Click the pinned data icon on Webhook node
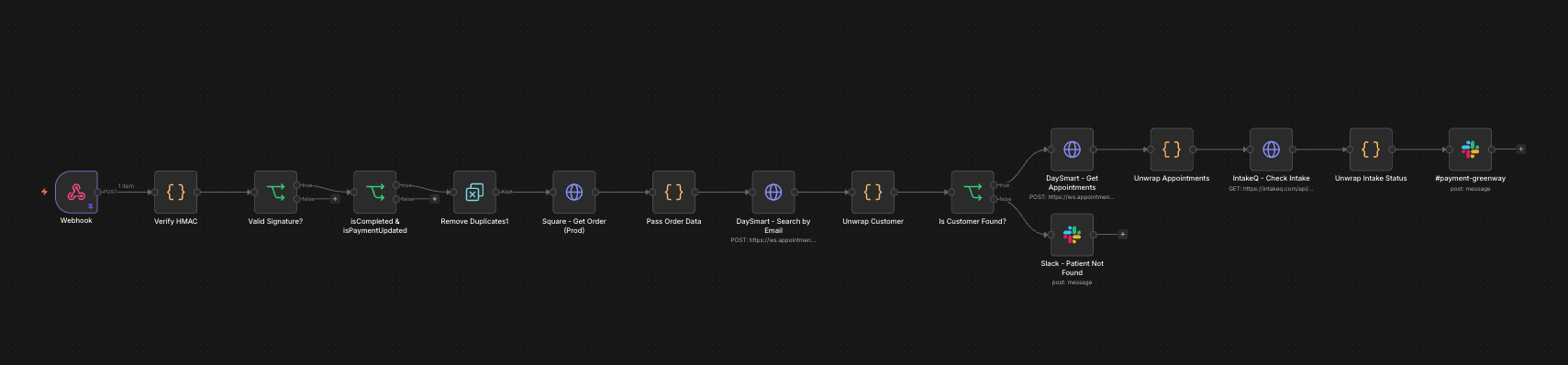The height and width of the screenshot is (365, 1568). click(x=91, y=206)
